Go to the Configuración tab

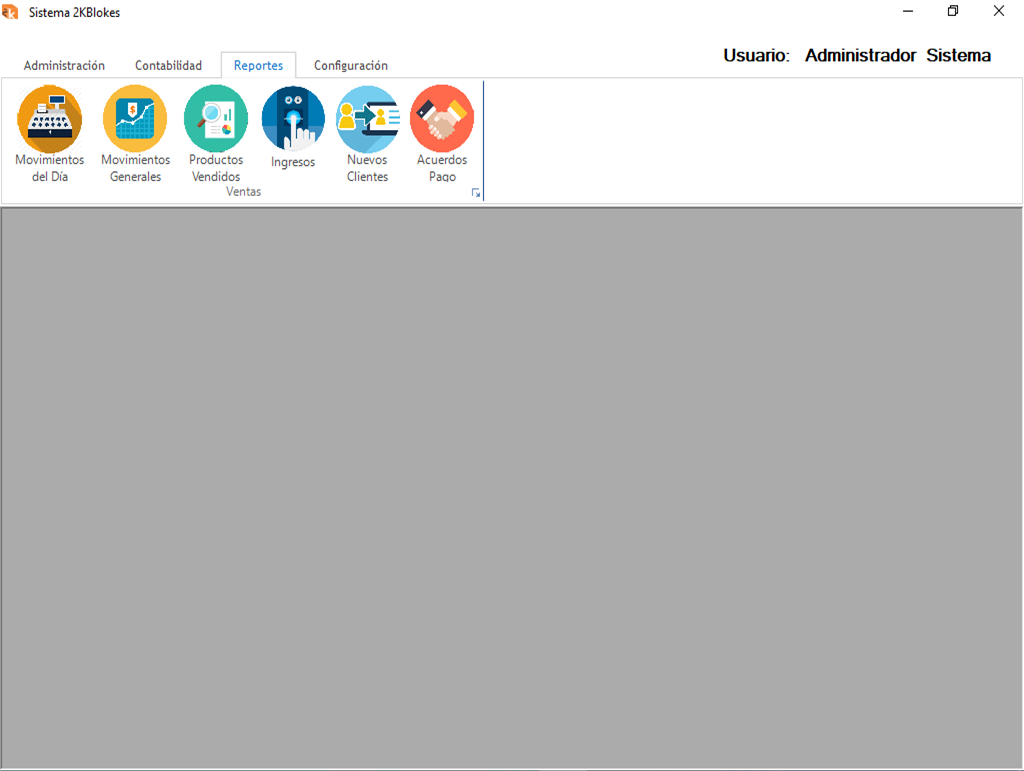tap(350, 66)
